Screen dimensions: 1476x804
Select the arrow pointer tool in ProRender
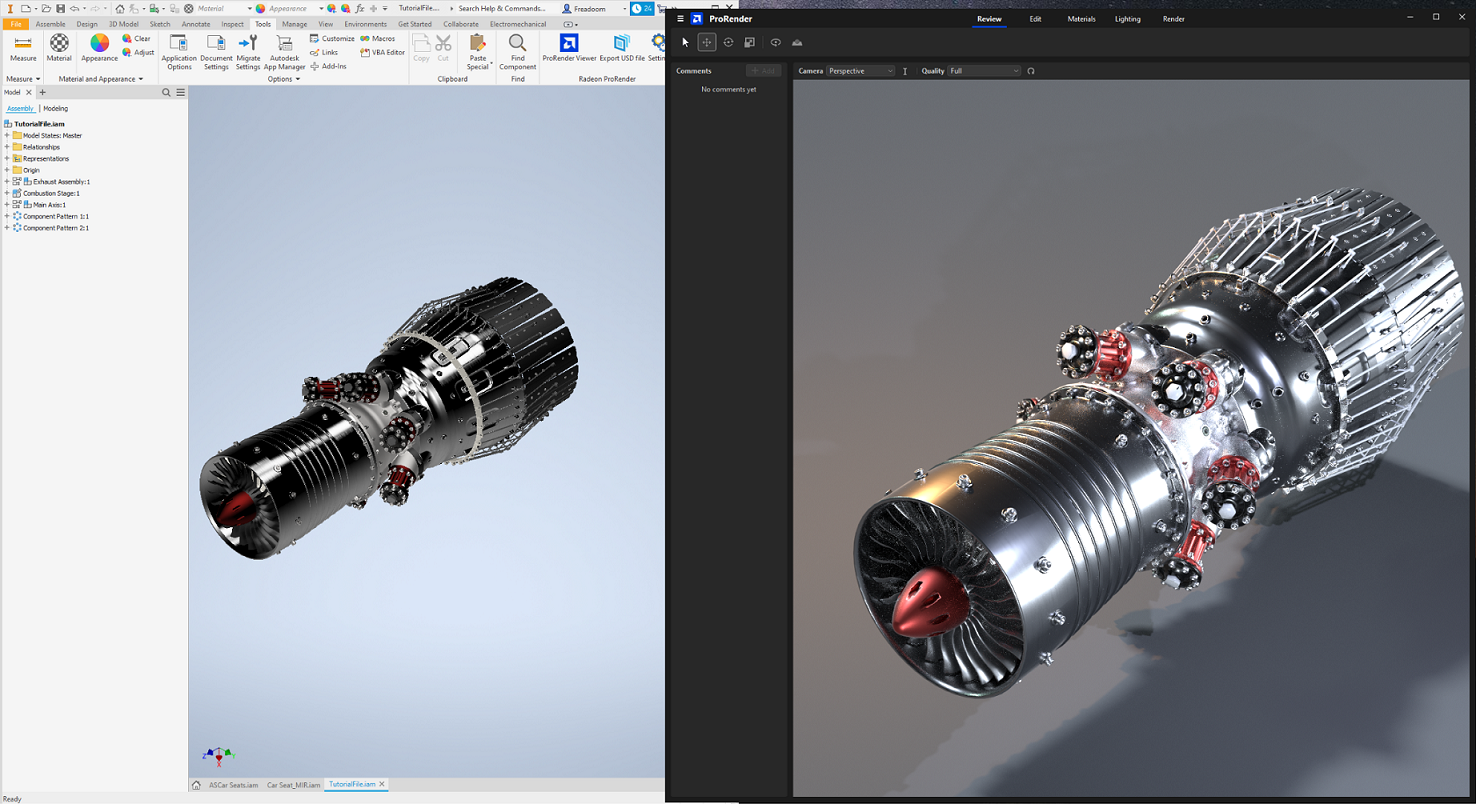coord(685,43)
